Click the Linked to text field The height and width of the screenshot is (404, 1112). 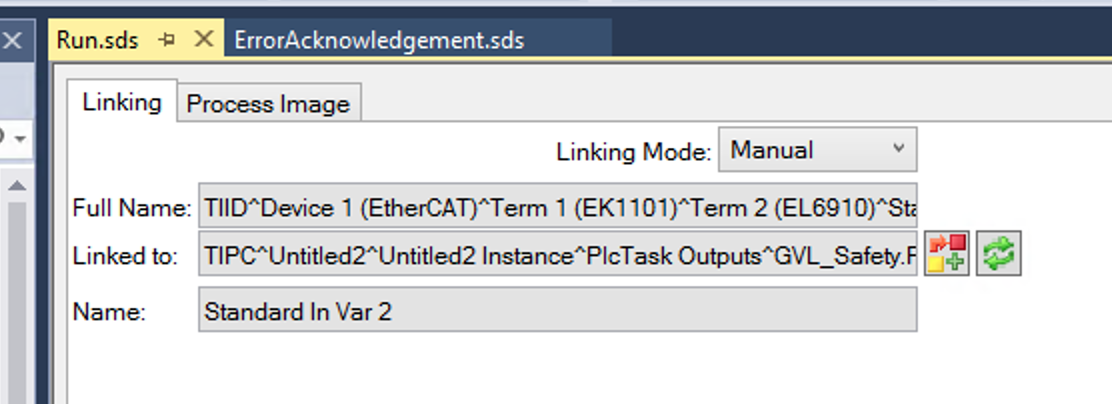557,254
